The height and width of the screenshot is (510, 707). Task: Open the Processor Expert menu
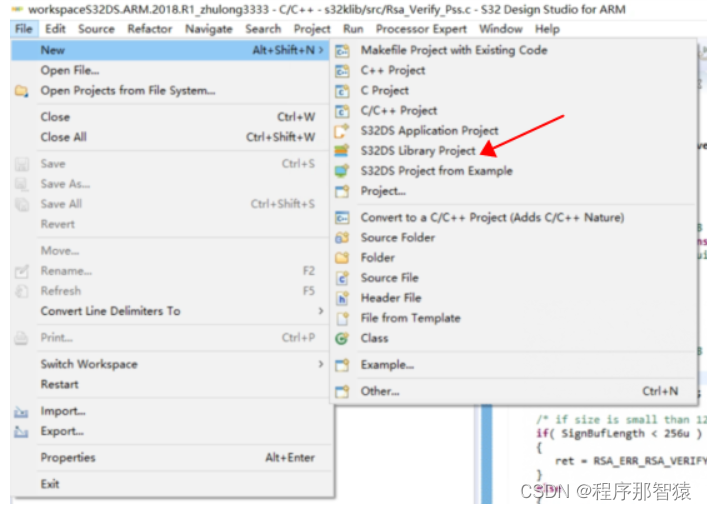(421, 29)
